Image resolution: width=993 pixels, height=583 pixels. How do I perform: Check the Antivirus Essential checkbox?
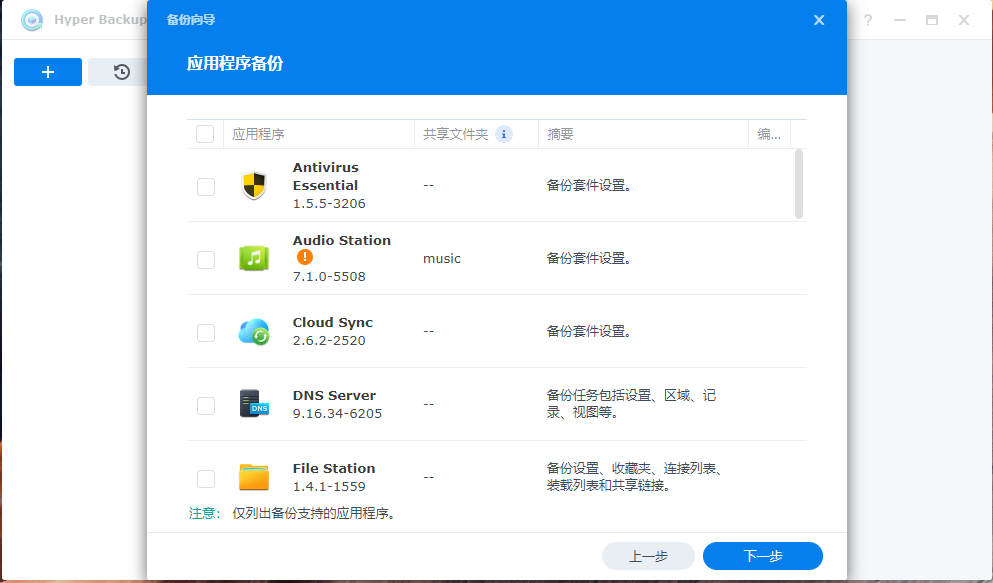206,187
